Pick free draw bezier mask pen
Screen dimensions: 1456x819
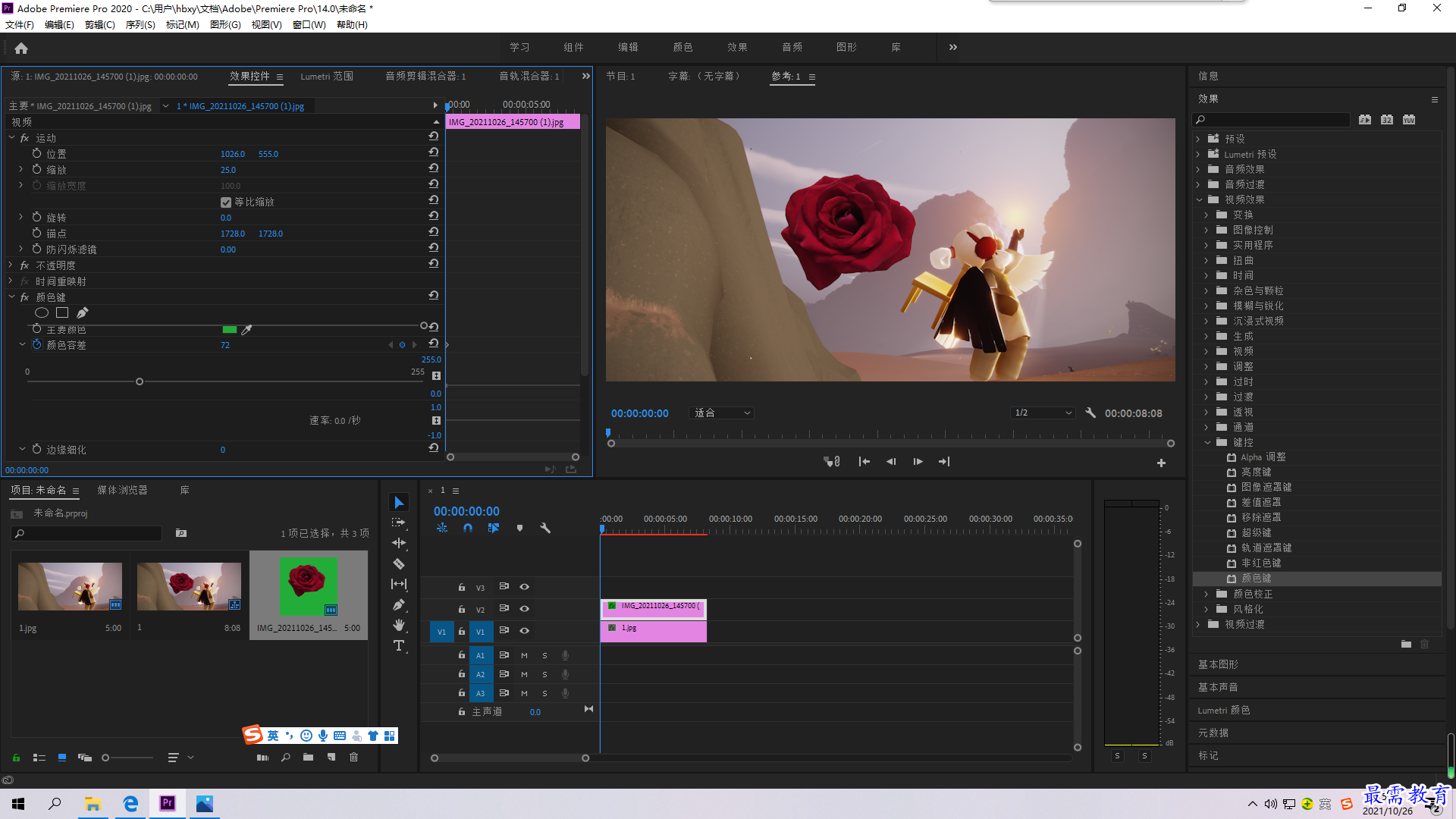[x=82, y=312]
